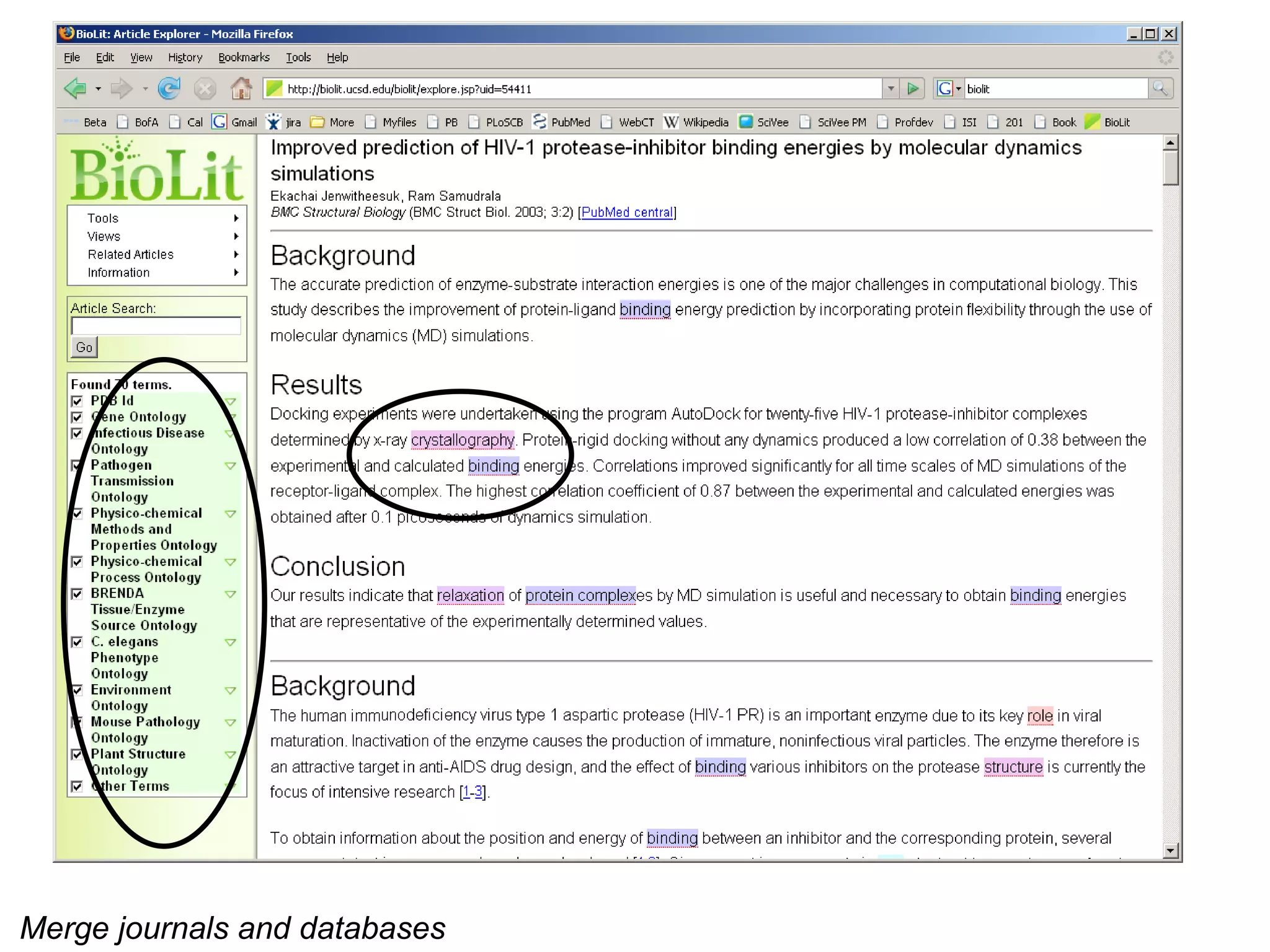Open the Beta bookmark
The width and height of the screenshot is (1270, 952).
[86, 122]
